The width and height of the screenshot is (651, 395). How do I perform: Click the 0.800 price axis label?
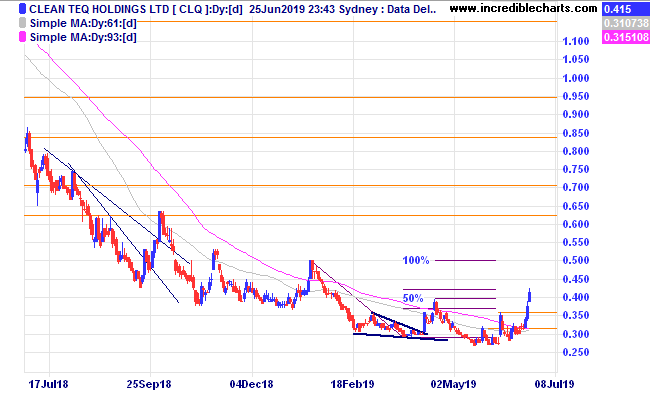(575, 151)
